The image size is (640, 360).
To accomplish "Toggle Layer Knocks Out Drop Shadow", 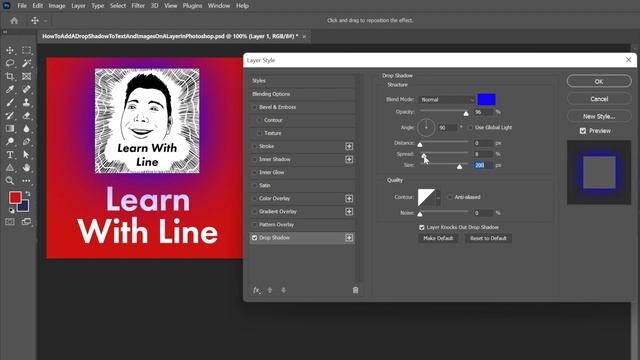I will (x=422, y=227).
